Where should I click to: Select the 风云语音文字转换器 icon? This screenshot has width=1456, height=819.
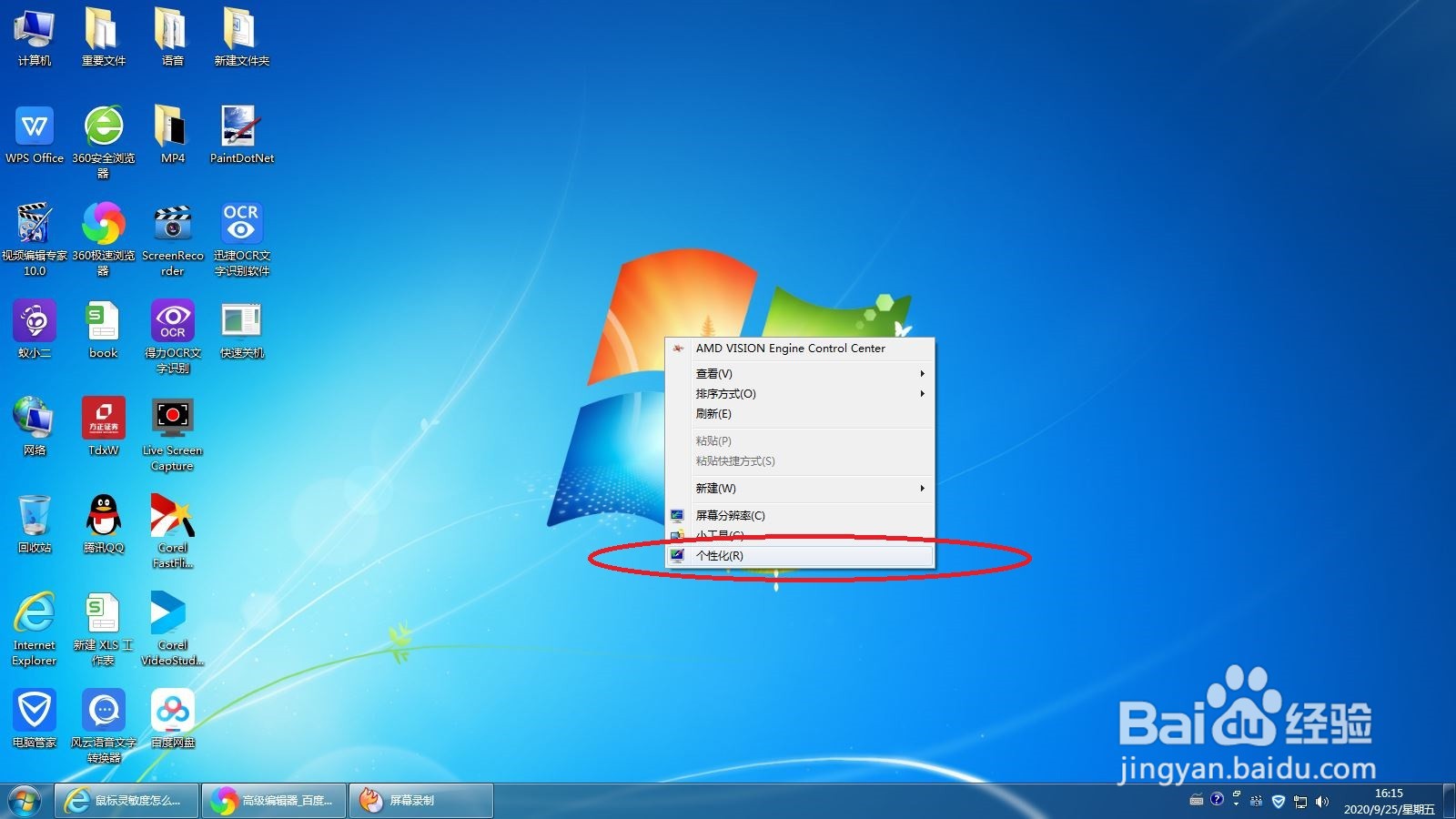(104, 726)
